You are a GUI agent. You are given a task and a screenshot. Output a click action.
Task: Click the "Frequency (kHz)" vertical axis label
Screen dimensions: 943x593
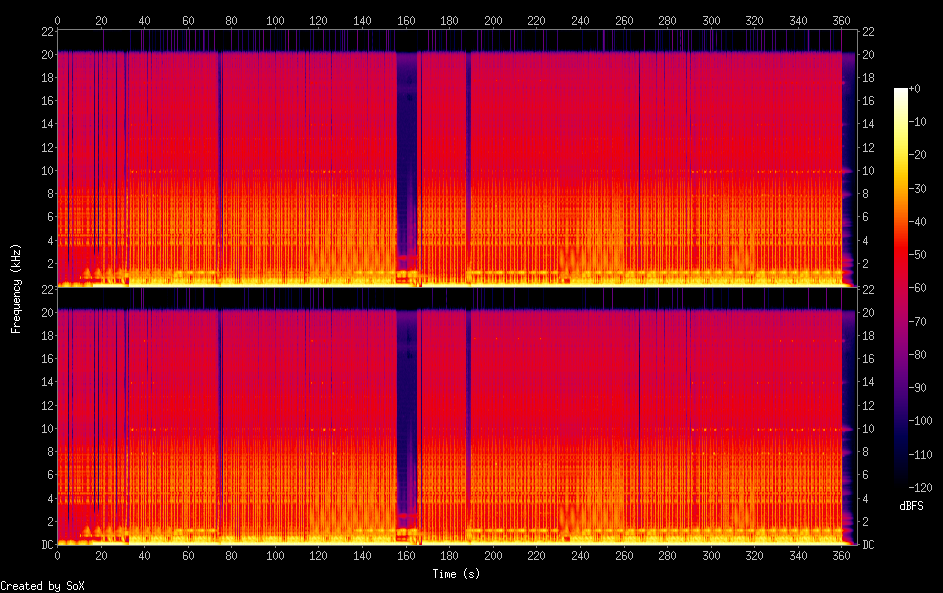[x=16, y=288]
